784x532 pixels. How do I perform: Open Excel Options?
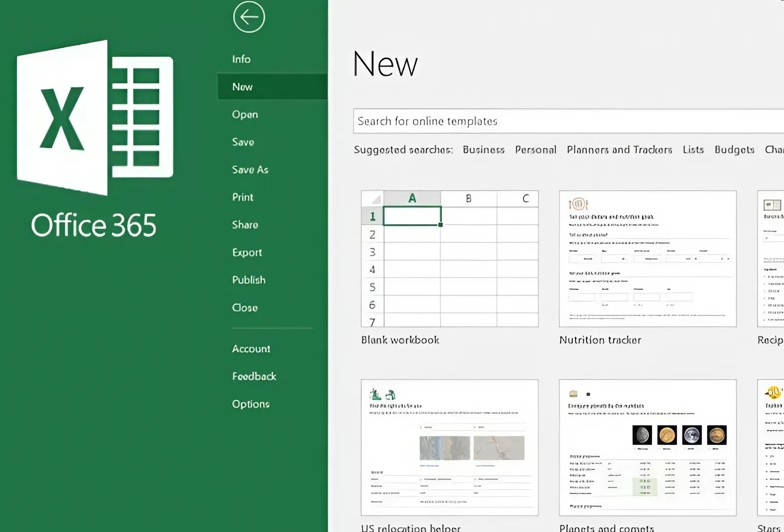click(x=250, y=404)
